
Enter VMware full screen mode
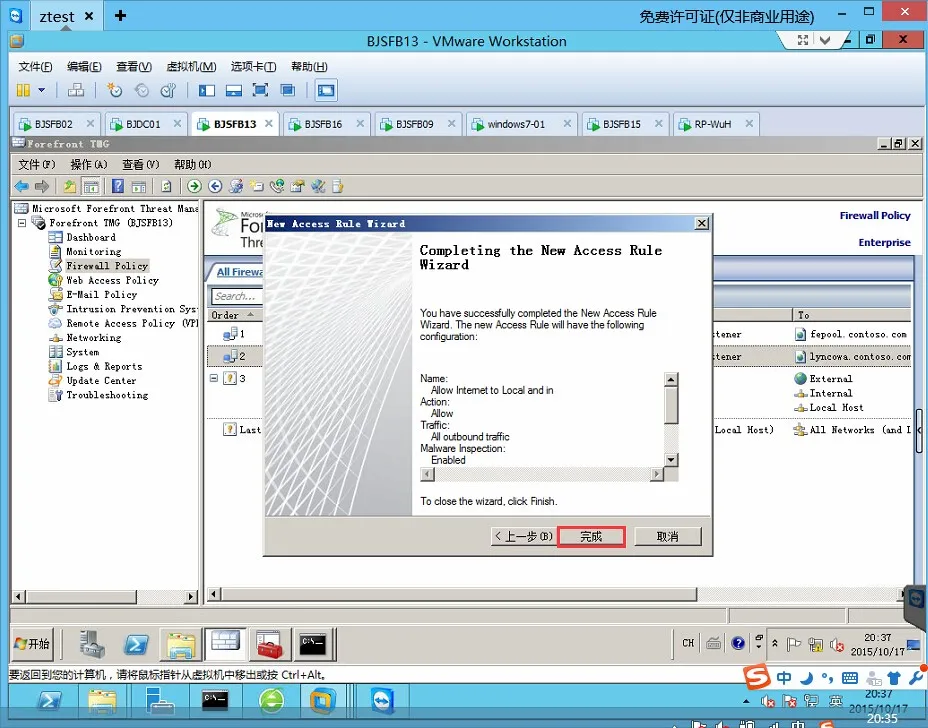pos(260,90)
